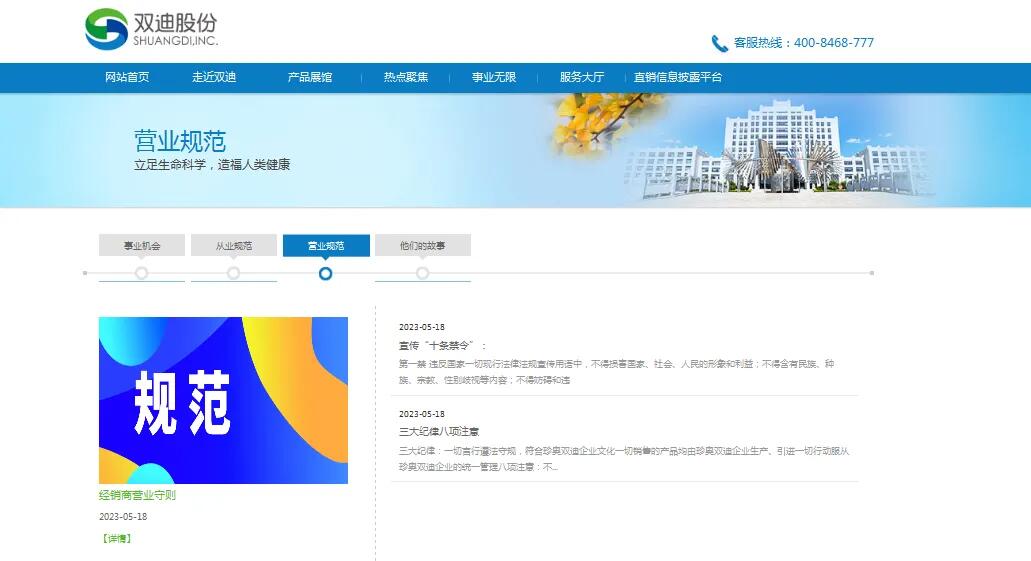Select the active 营业规范 tab
1031x561 pixels.
click(326, 245)
